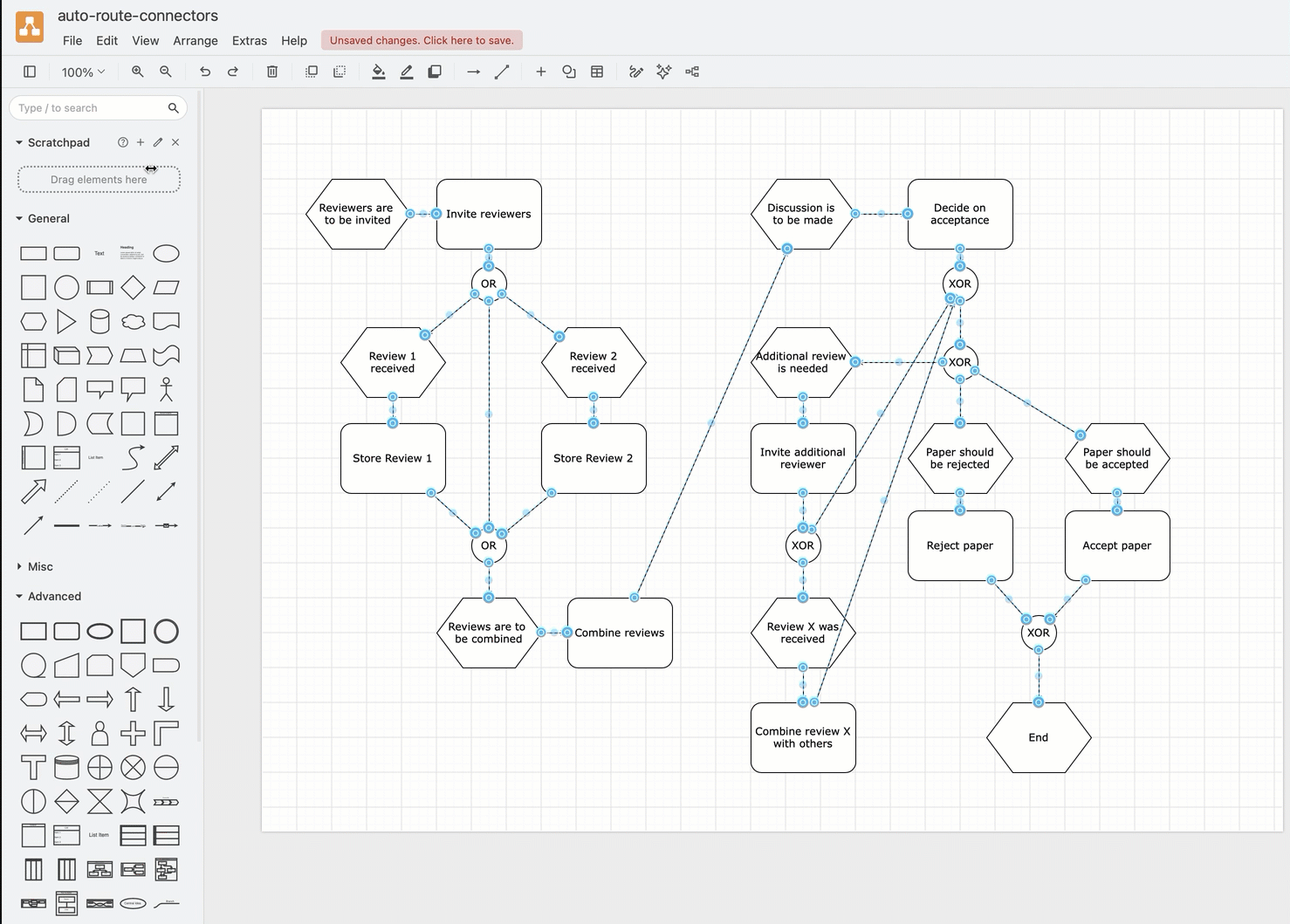1290x924 pixels.
Task: Open the Edit menu
Action: 107,40
